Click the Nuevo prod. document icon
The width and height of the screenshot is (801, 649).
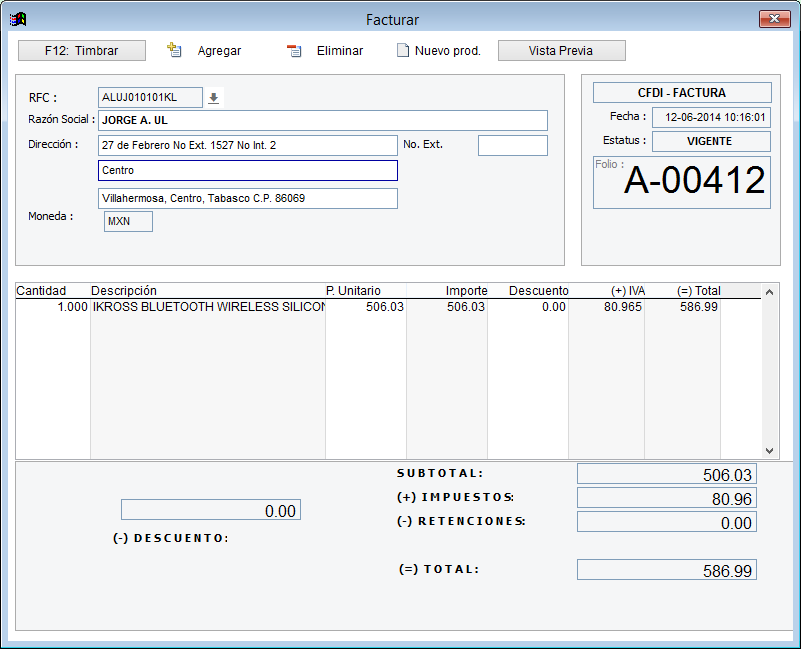click(403, 50)
